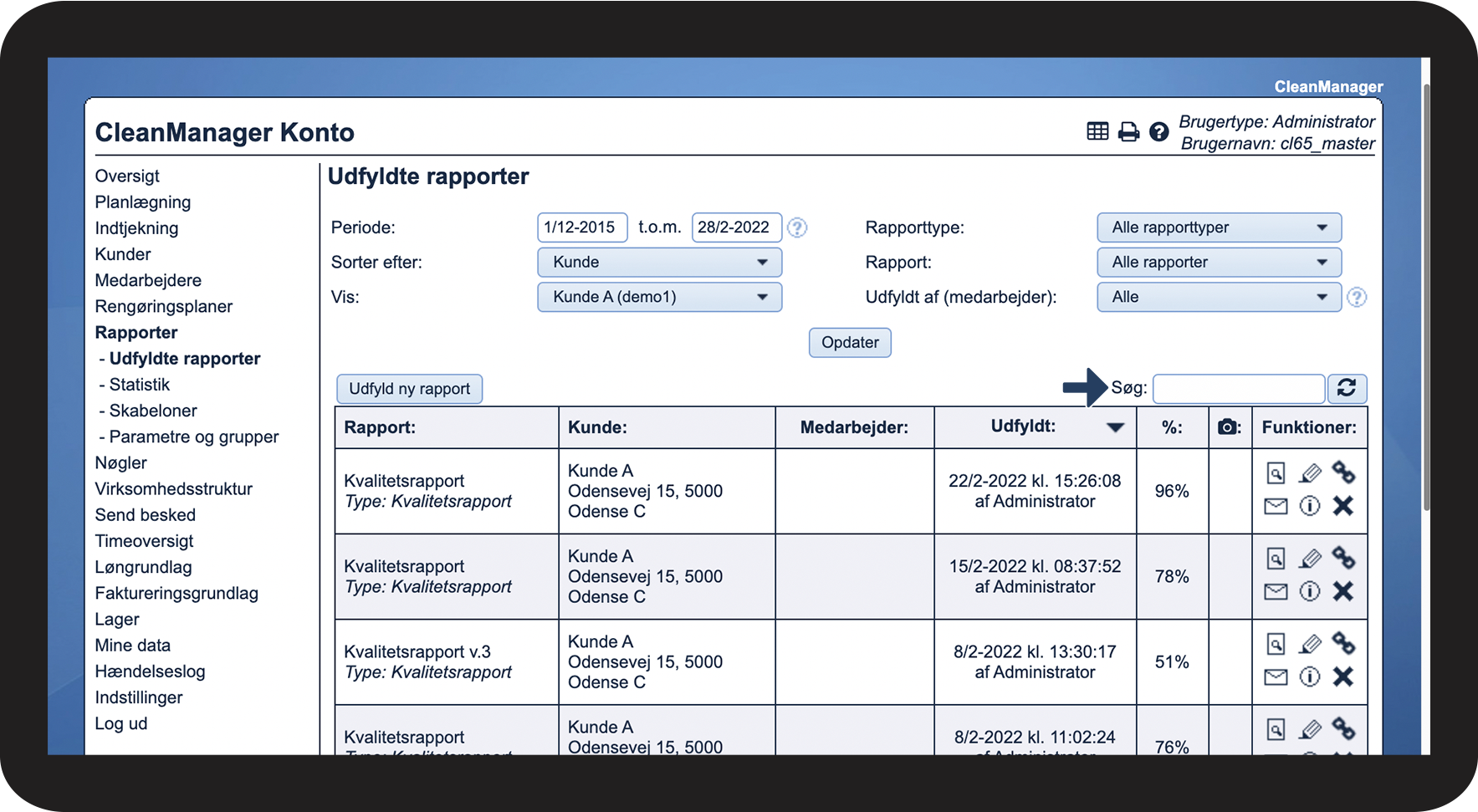Open help via question mark icon in header
Screen dimensions: 1478x812
pyautogui.click(x=1158, y=131)
